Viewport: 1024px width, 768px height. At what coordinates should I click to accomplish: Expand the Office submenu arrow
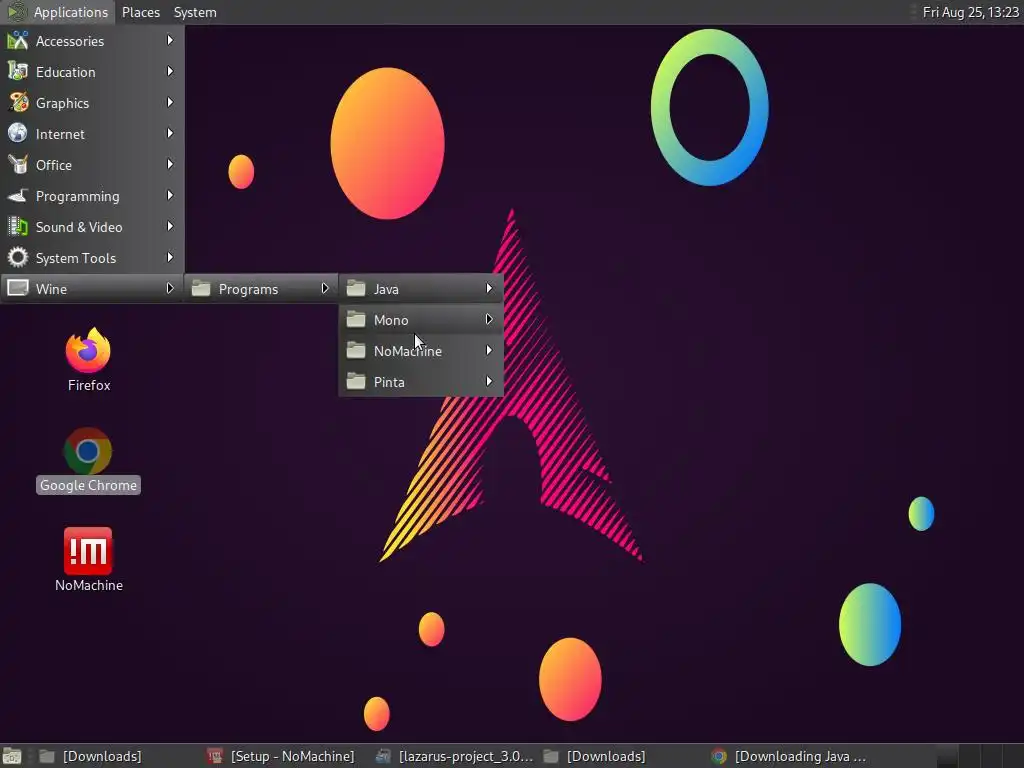pos(170,165)
